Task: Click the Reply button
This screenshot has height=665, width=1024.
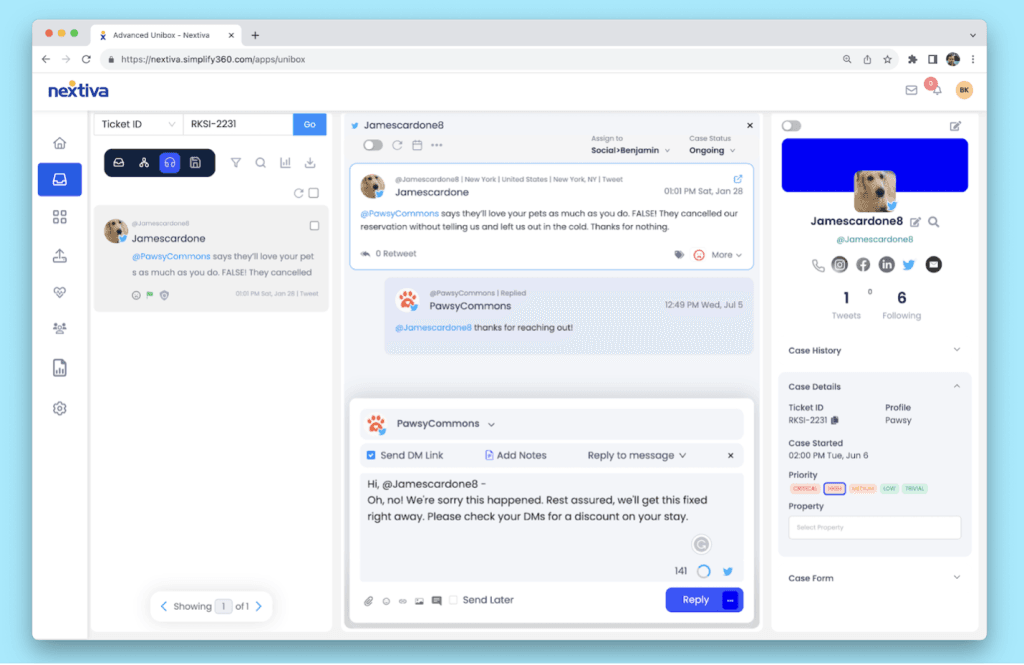Action: (694, 599)
